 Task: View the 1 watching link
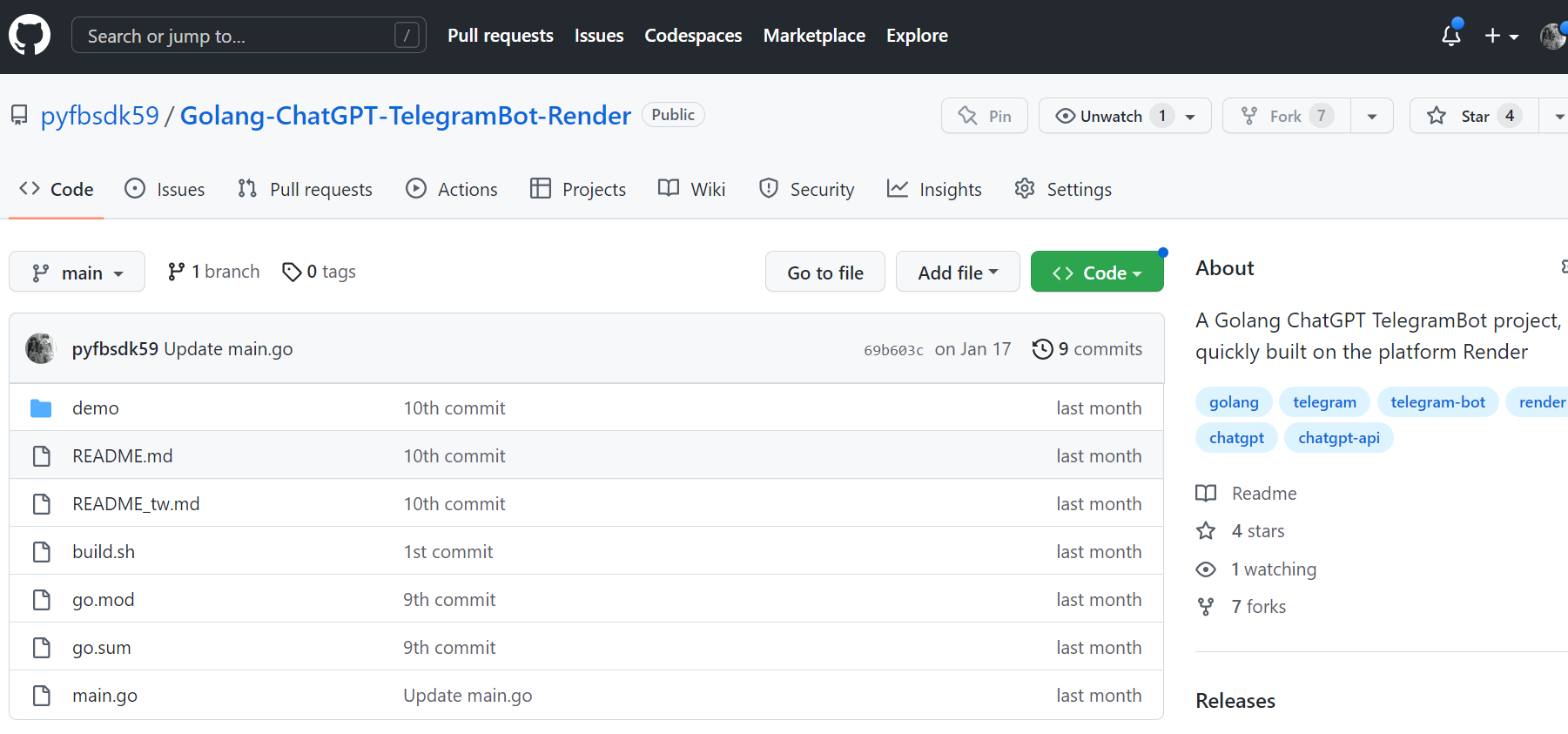pos(1256,569)
